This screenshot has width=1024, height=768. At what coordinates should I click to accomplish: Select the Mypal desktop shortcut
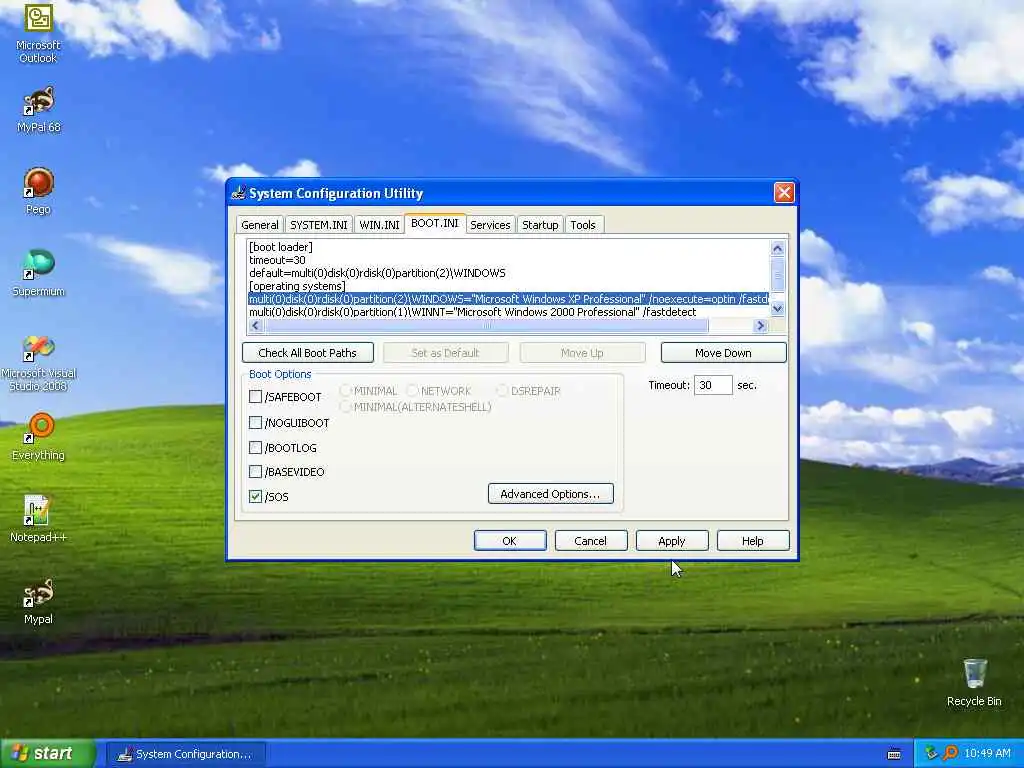pyautogui.click(x=38, y=601)
